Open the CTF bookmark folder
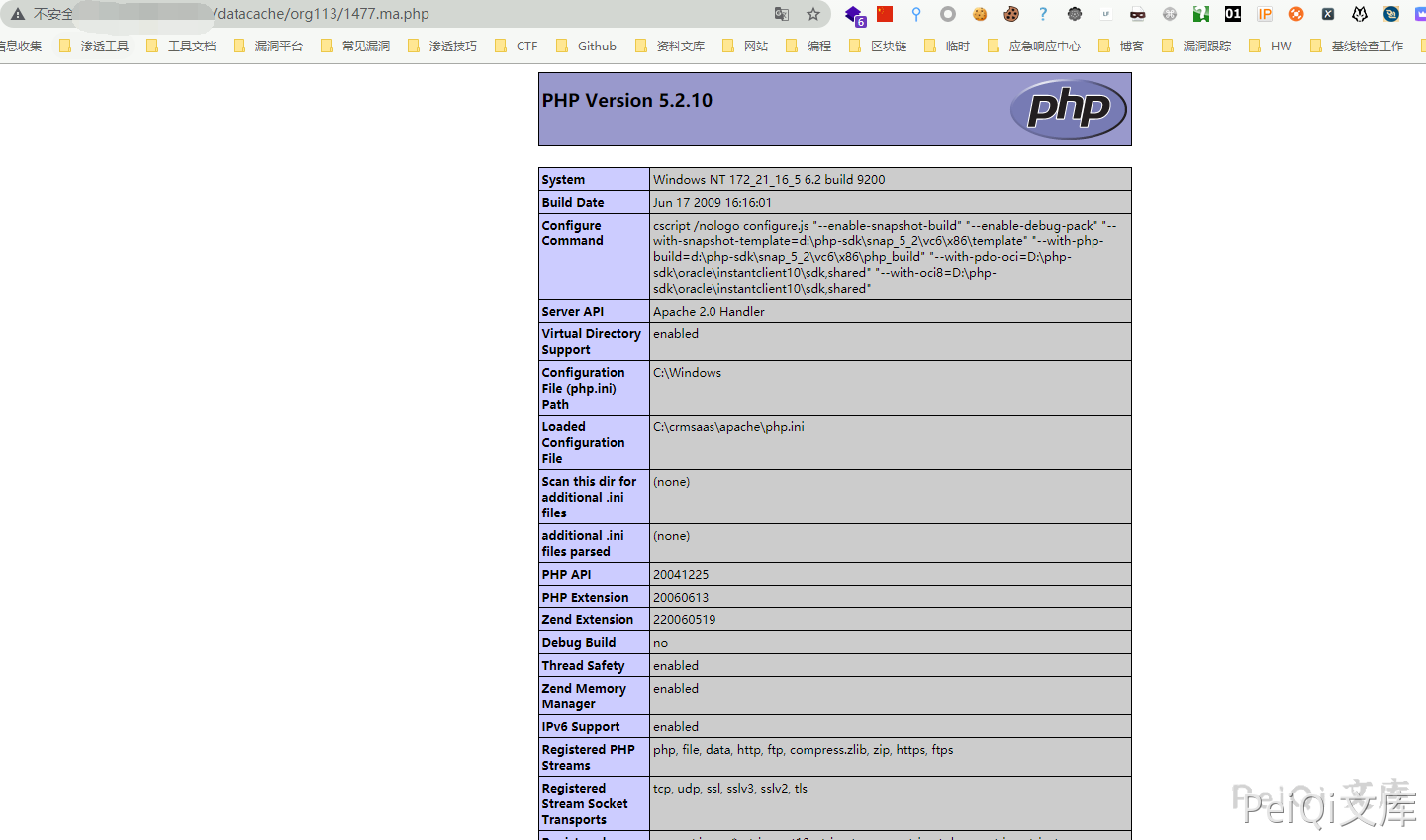Image resolution: width=1426 pixels, height=840 pixels. (x=517, y=46)
